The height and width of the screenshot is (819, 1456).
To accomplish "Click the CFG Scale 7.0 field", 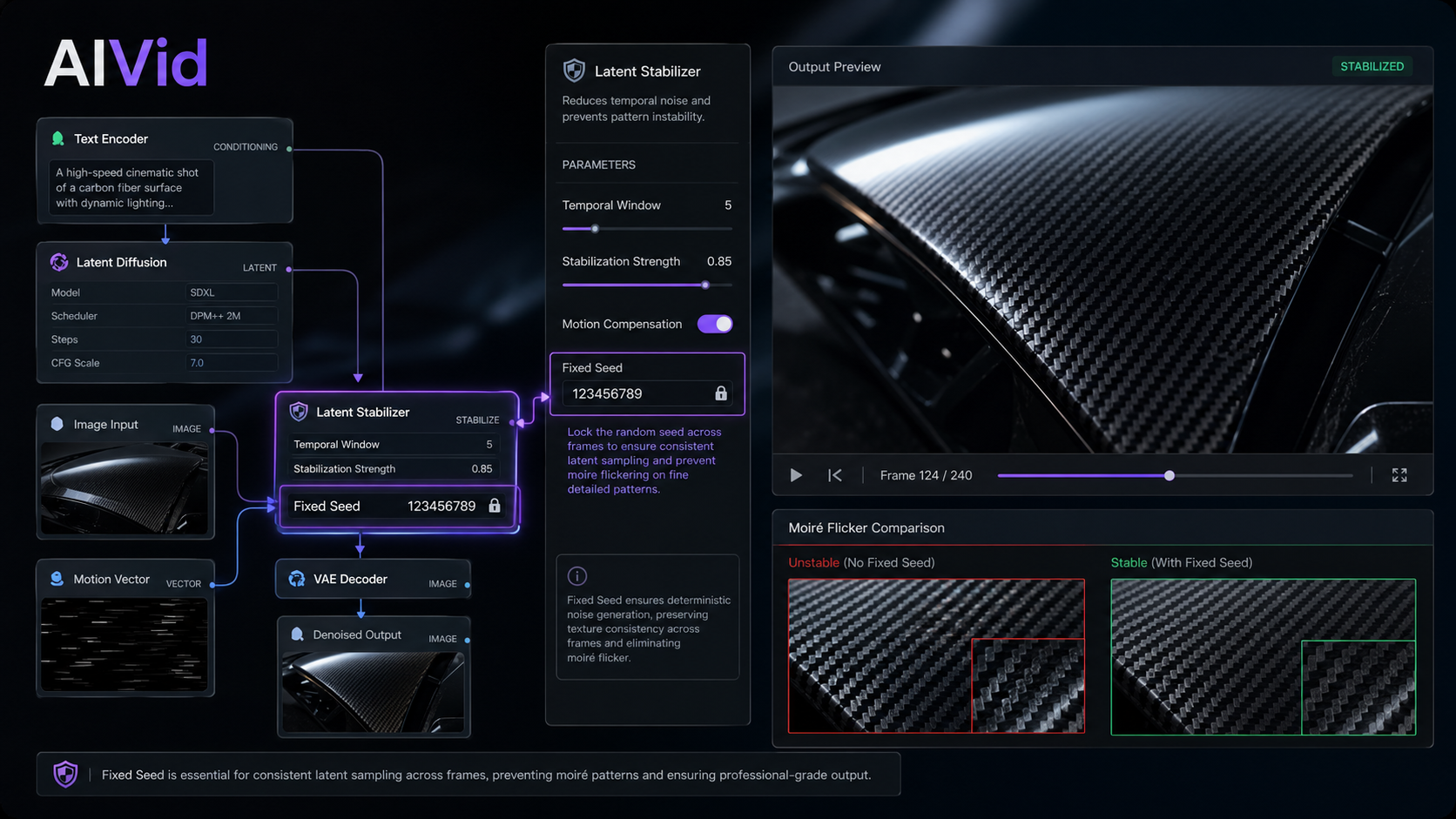I will [231, 363].
